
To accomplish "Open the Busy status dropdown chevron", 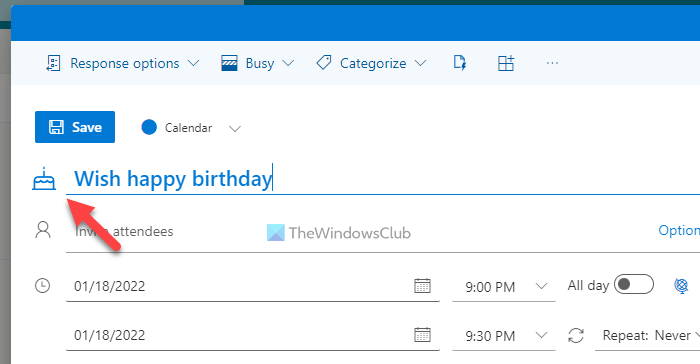I will 288,63.
